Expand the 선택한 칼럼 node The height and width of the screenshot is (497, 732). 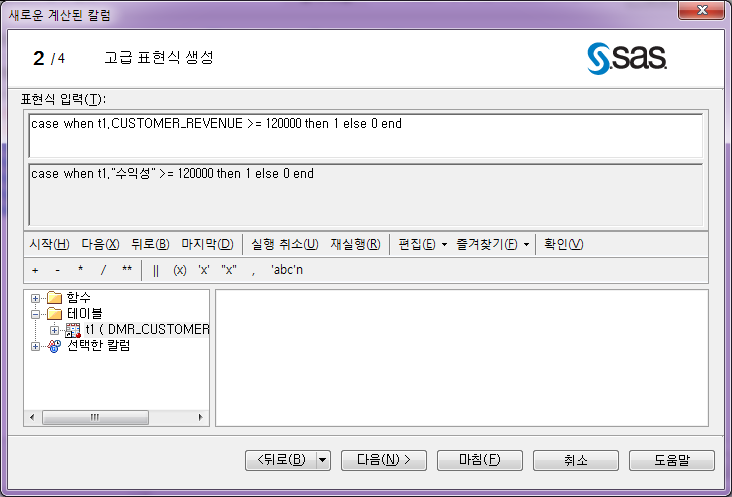pyautogui.click(x=35, y=346)
